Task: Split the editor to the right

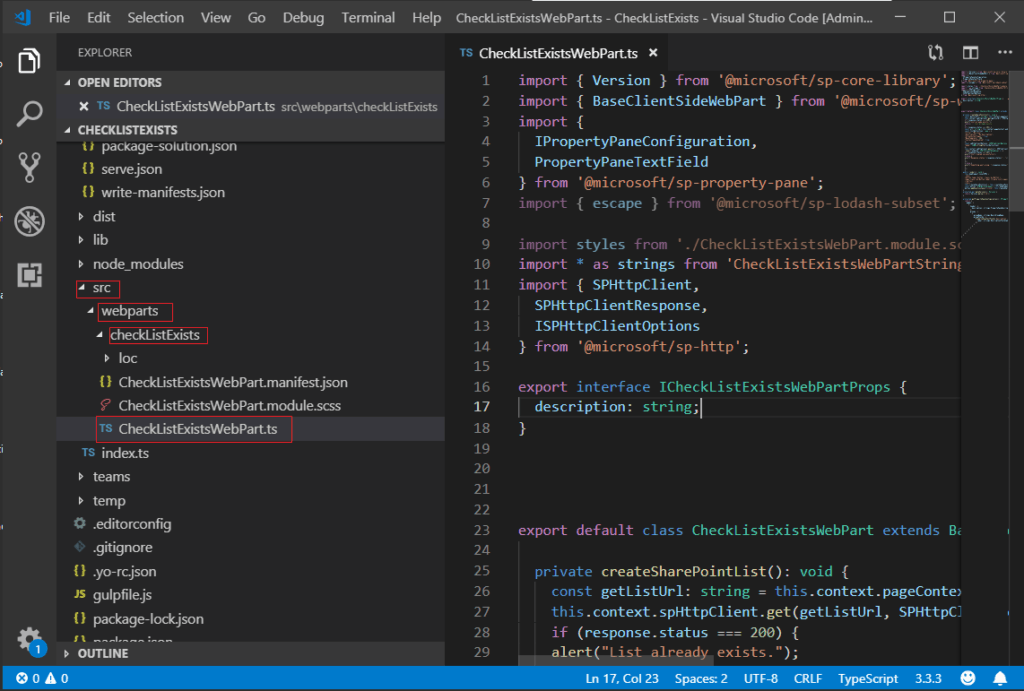Action: [970, 53]
